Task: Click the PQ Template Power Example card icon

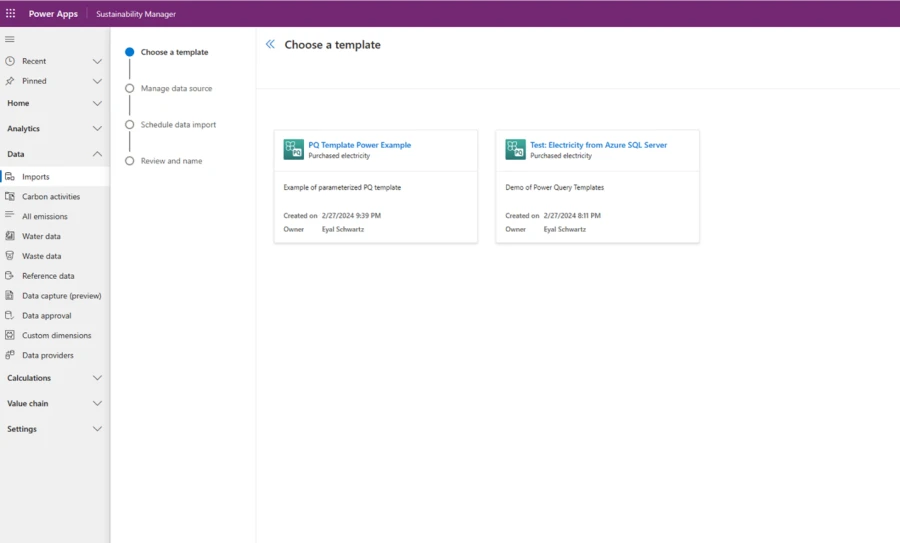Action: pos(293,150)
